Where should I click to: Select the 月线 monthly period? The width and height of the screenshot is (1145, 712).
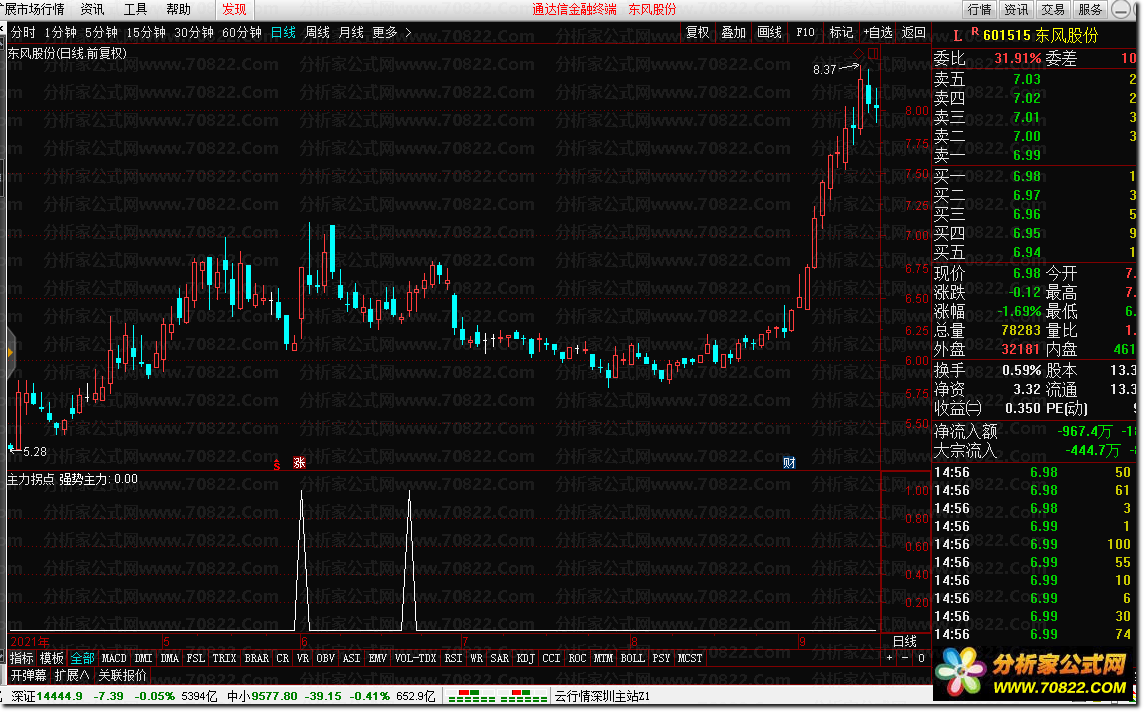pyautogui.click(x=351, y=33)
